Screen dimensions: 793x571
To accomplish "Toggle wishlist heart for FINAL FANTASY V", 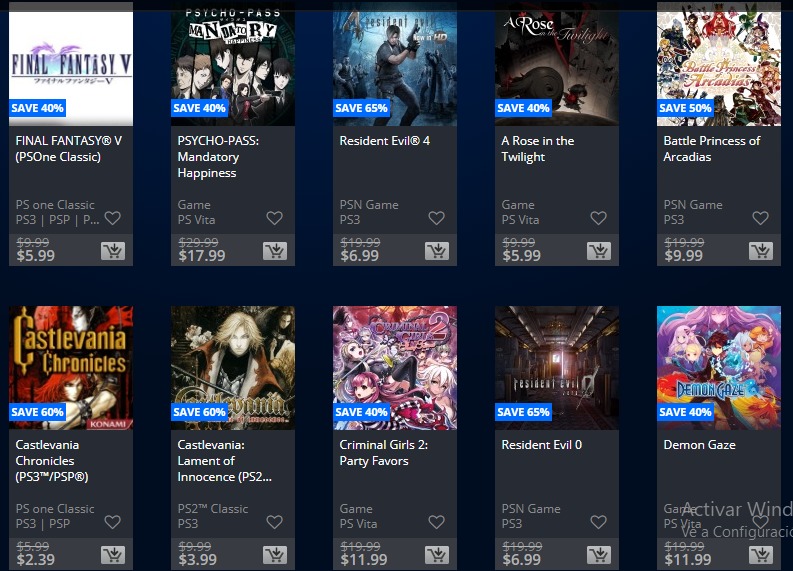I will click(112, 218).
